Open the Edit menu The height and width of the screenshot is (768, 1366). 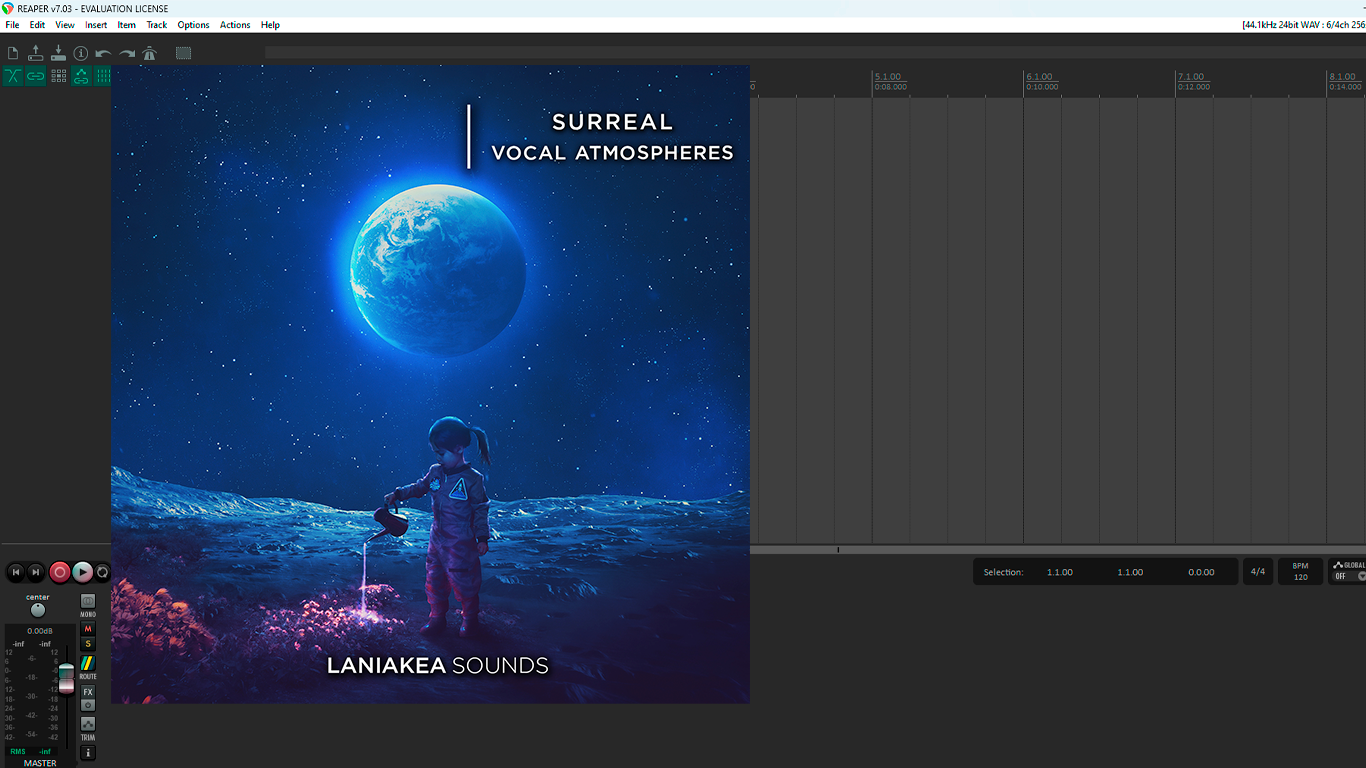coord(37,25)
